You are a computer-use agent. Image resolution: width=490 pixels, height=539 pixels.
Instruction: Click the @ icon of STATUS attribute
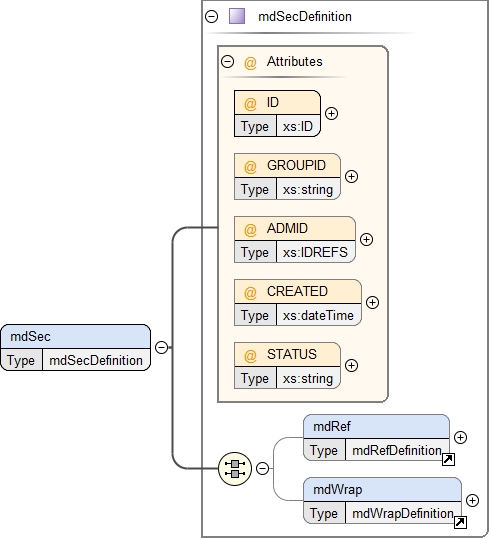250,355
